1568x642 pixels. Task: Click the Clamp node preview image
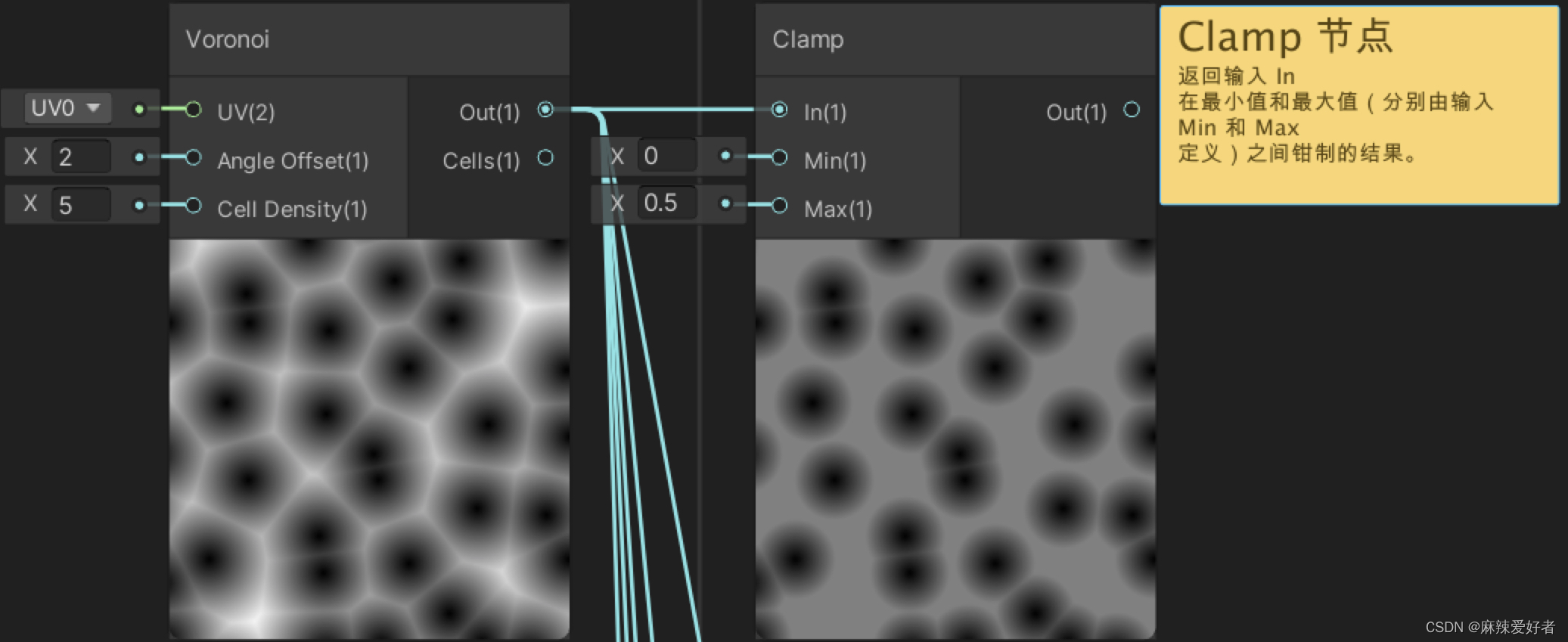955,439
